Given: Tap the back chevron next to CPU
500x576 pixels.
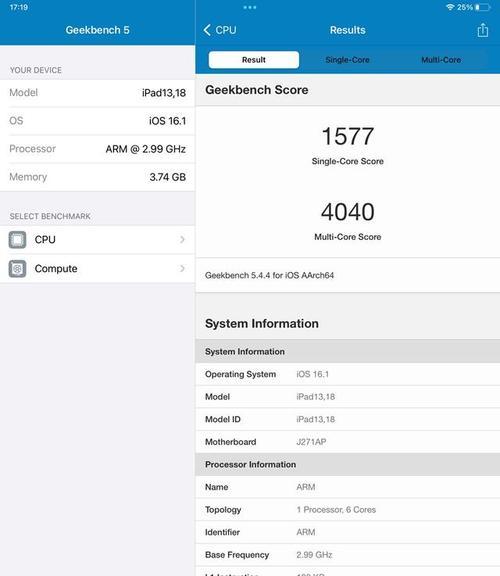Looking at the screenshot, I should (207, 30).
